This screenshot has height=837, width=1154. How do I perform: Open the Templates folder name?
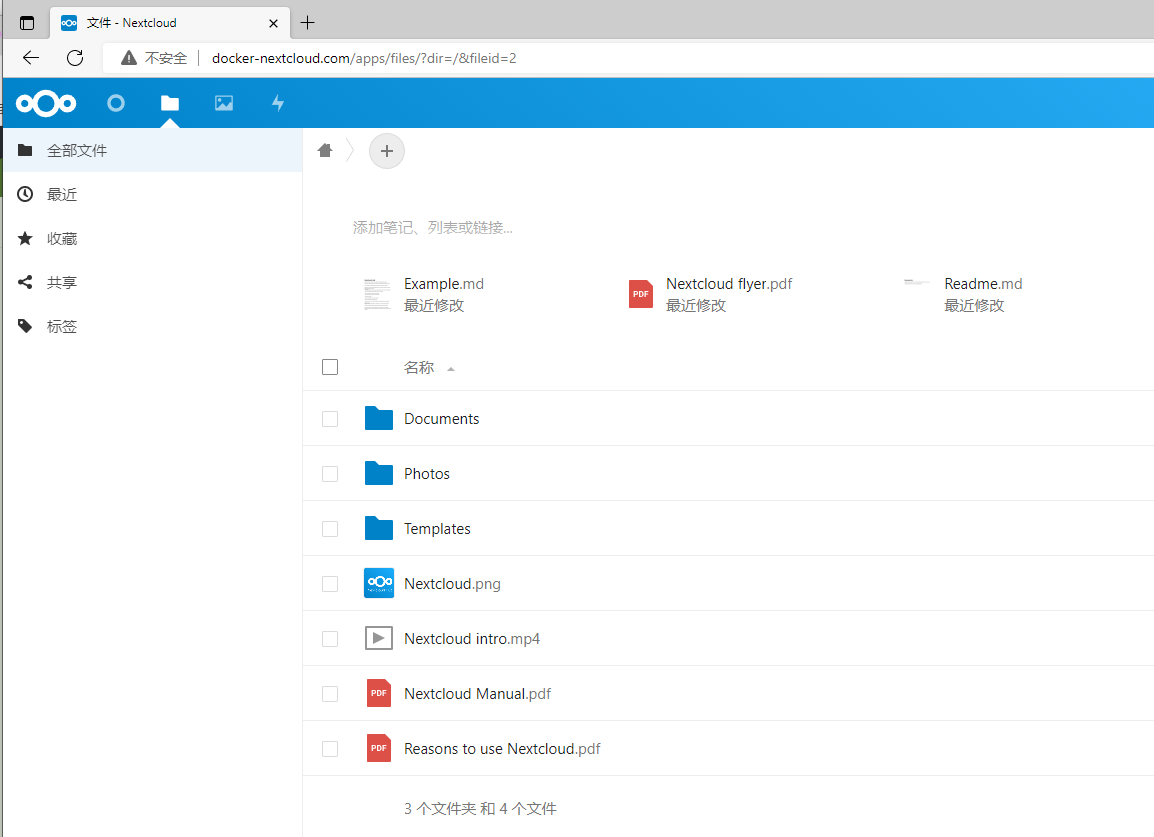pos(437,529)
